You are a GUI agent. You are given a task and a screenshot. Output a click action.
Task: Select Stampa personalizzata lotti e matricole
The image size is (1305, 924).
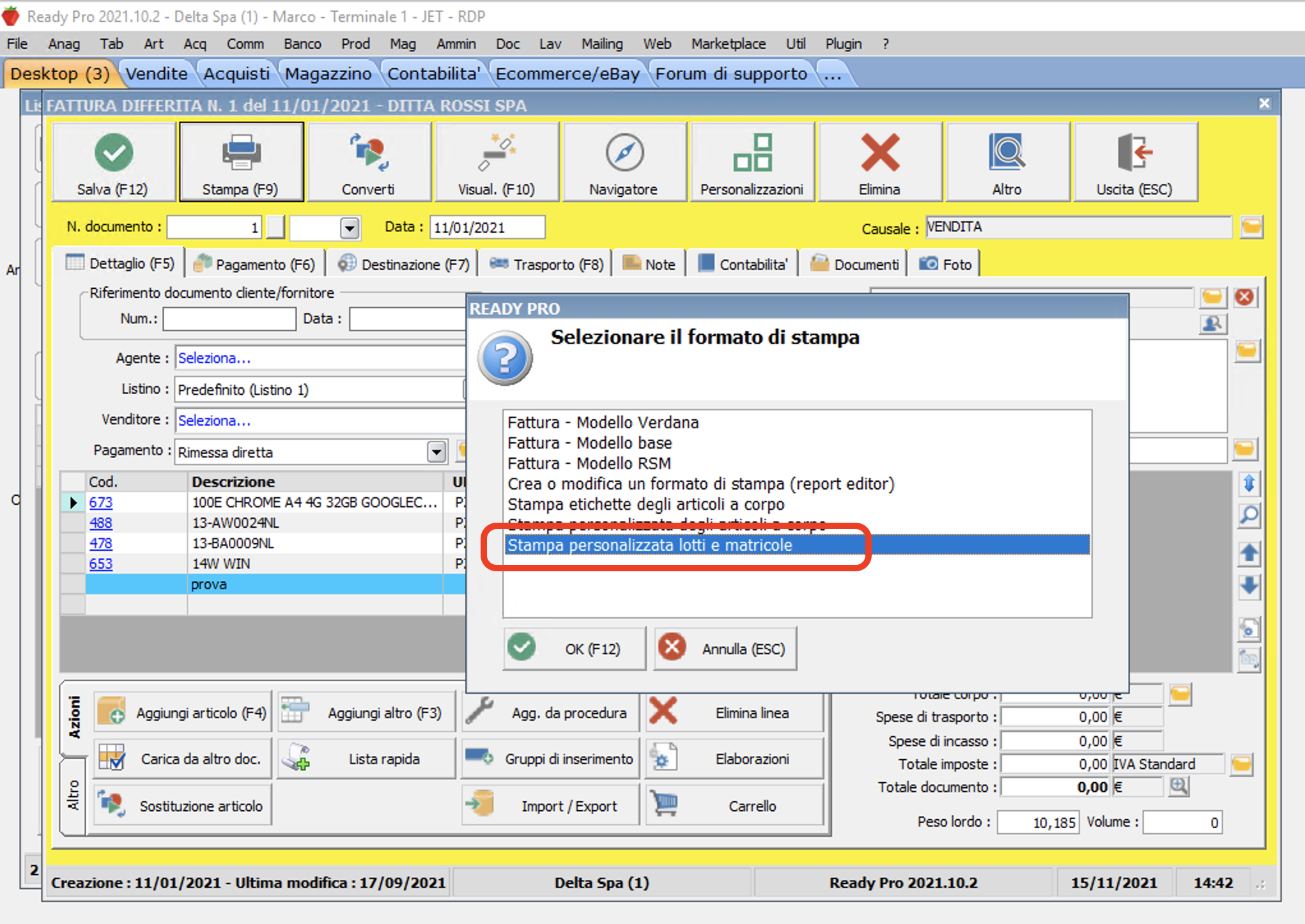pyautogui.click(x=796, y=545)
